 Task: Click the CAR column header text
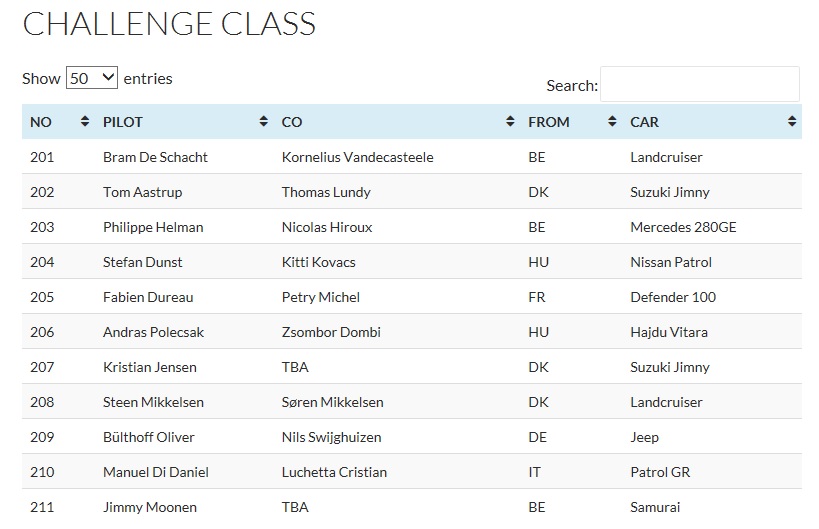(644, 122)
